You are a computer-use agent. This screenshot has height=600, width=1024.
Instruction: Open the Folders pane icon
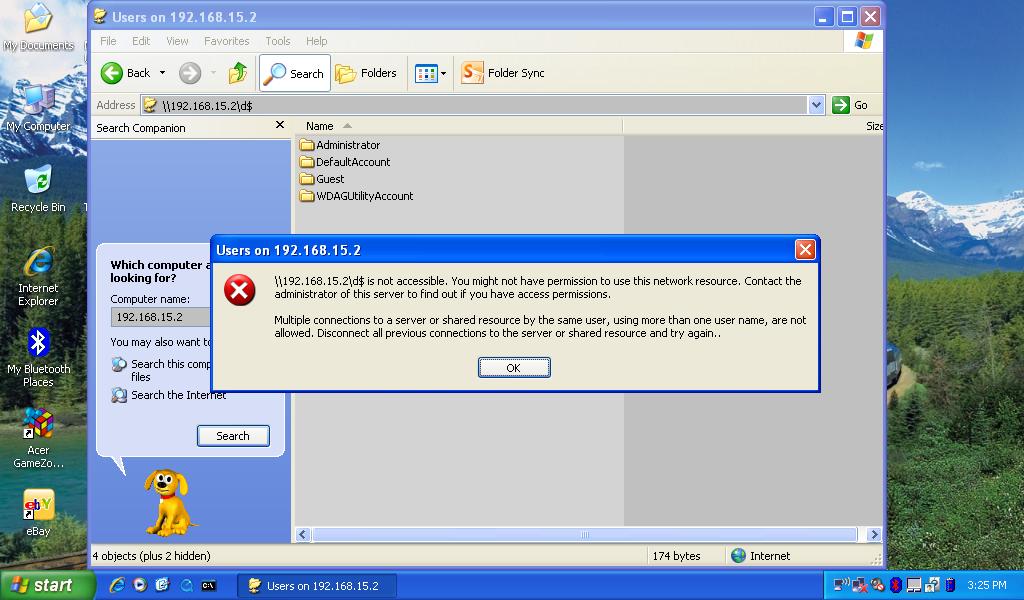point(367,72)
